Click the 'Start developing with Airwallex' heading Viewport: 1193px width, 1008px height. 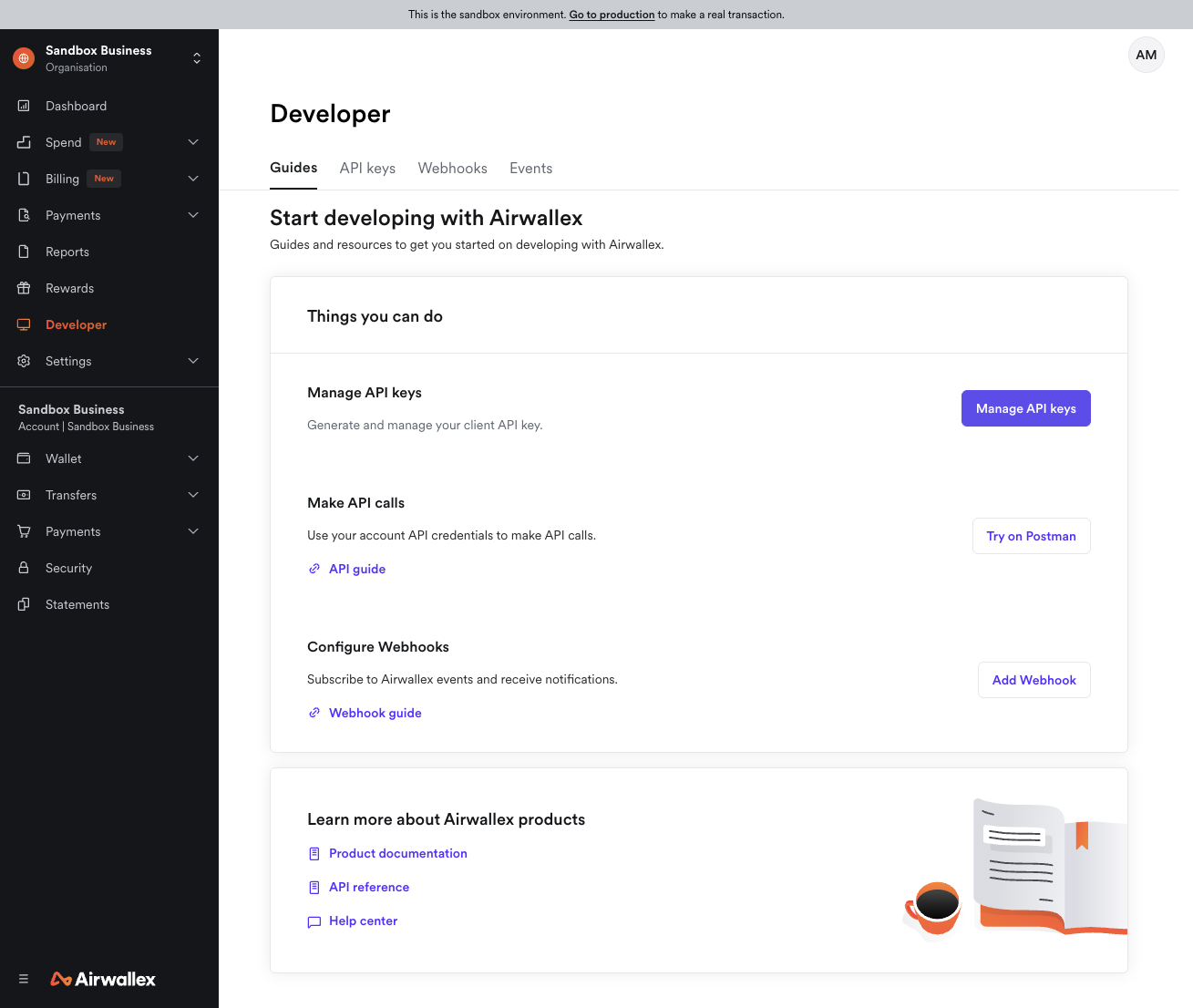pos(427,218)
